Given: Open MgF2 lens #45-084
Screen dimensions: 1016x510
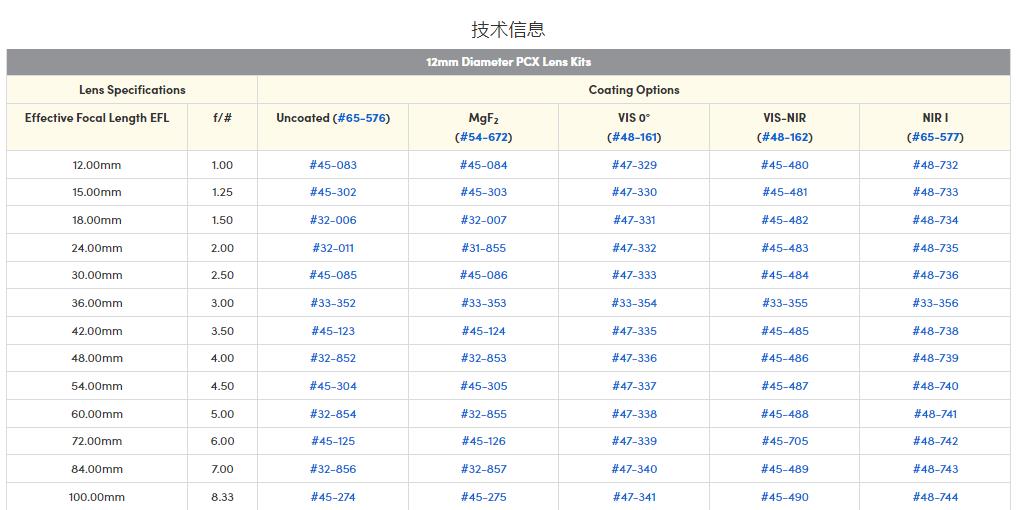Looking at the screenshot, I should [x=483, y=165].
